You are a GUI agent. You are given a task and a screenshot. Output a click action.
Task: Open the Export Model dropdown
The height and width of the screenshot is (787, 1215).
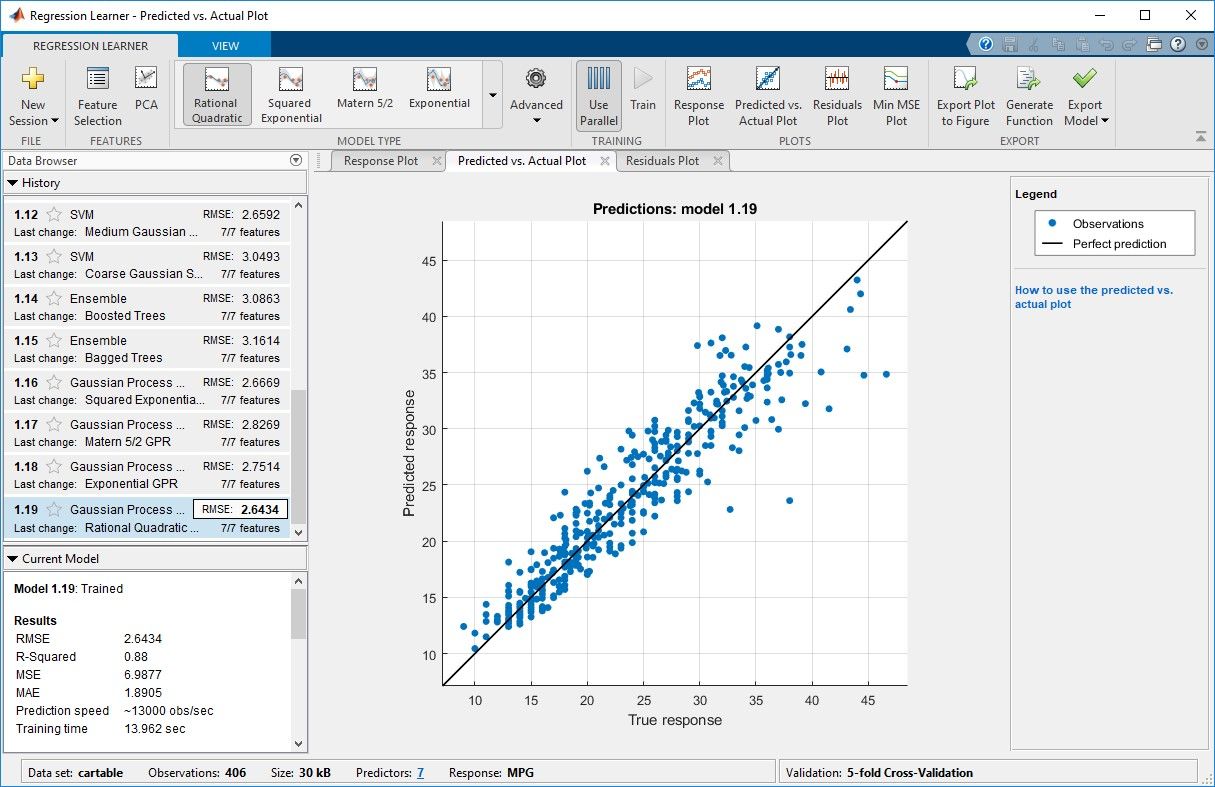coord(1085,95)
